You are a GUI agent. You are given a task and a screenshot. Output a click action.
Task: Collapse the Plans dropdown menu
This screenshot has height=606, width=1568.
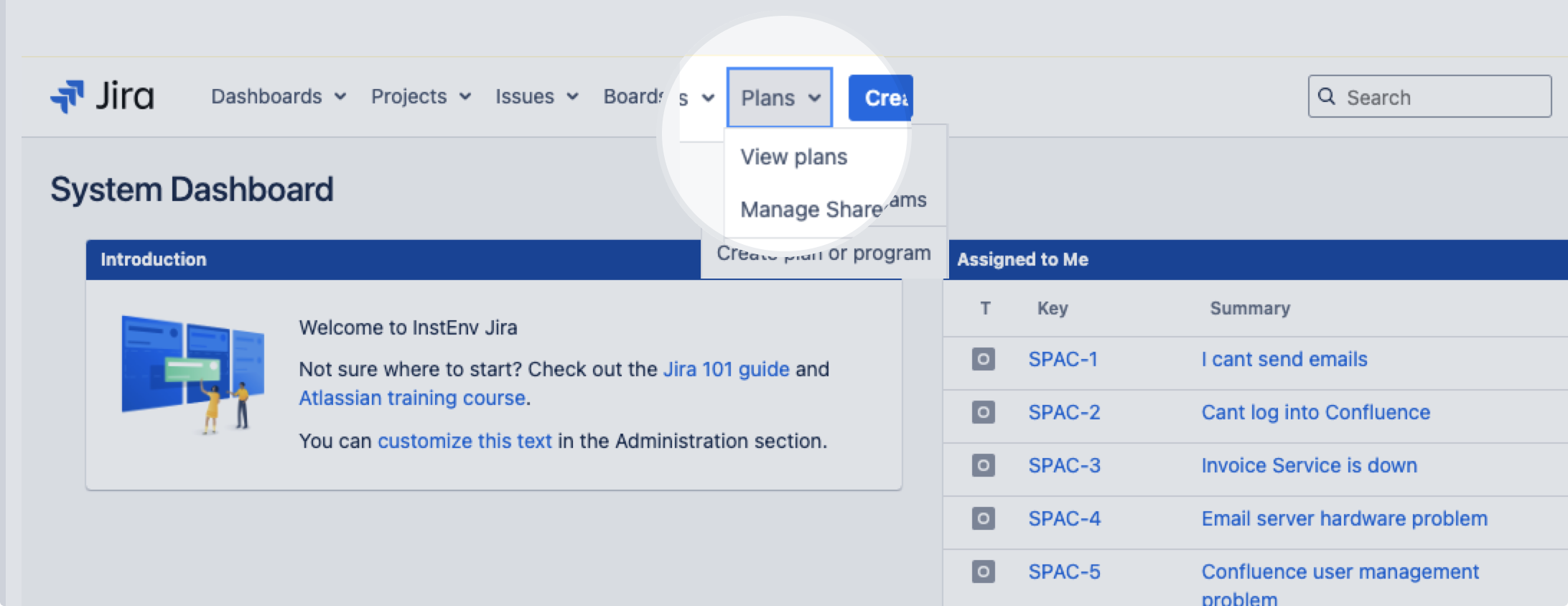click(x=780, y=98)
